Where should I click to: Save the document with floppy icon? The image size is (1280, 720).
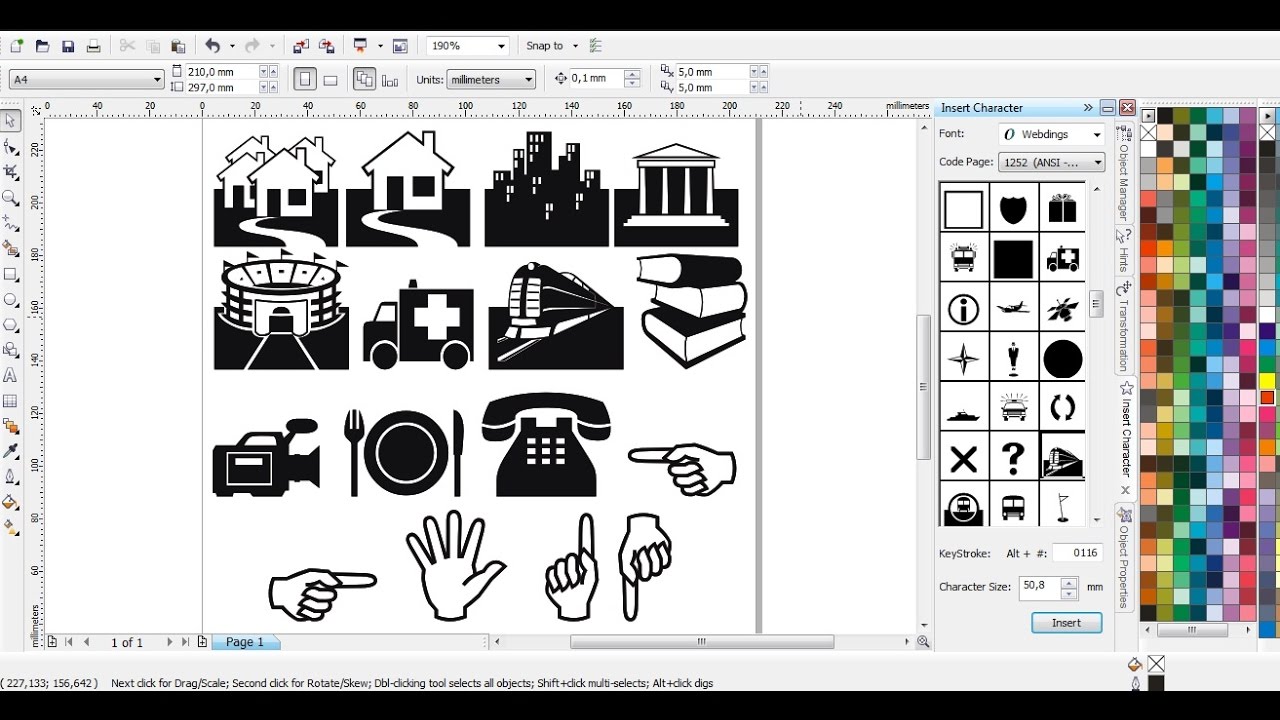point(68,46)
